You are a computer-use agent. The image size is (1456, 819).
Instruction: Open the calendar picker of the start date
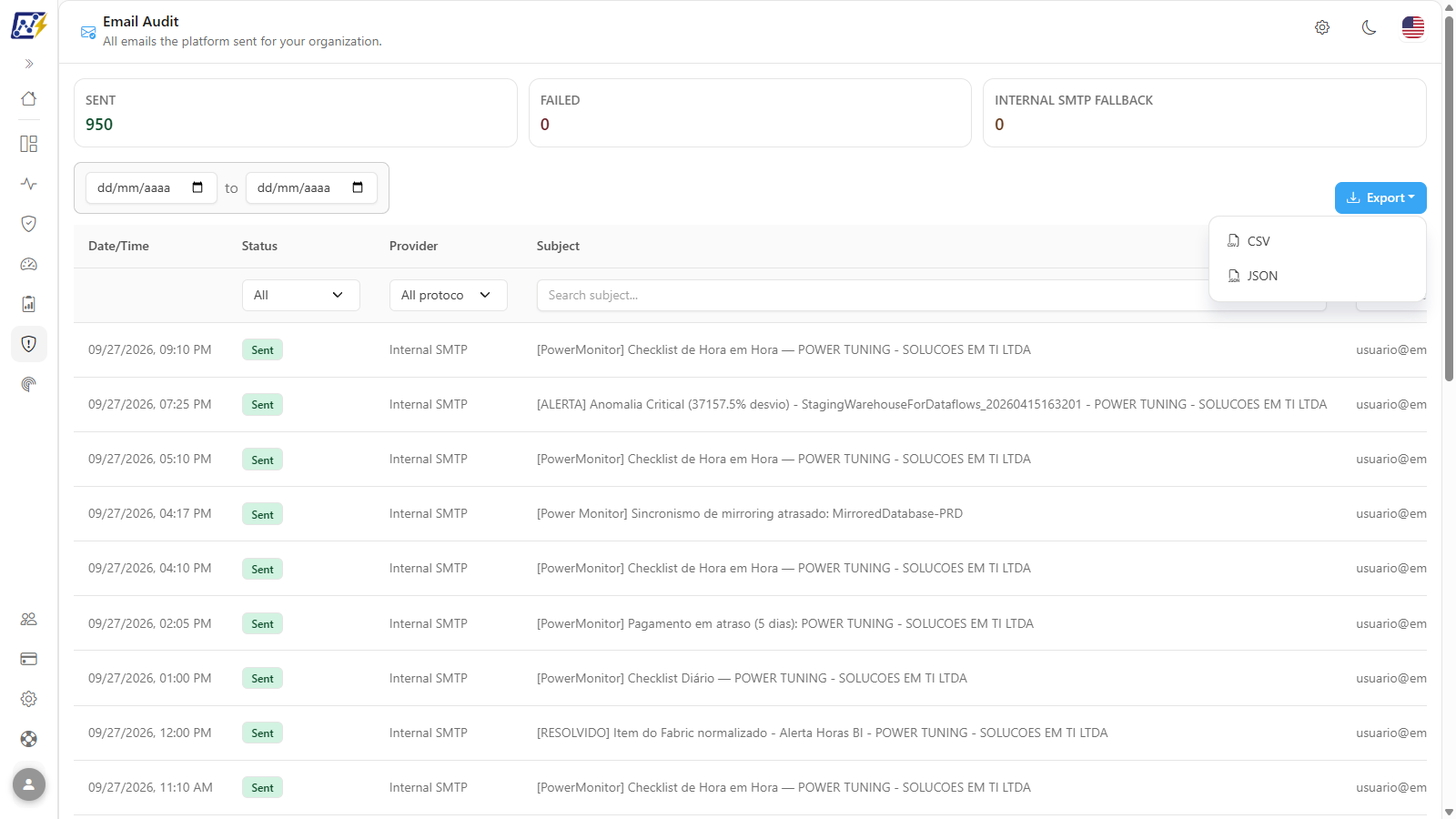[x=197, y=188]
